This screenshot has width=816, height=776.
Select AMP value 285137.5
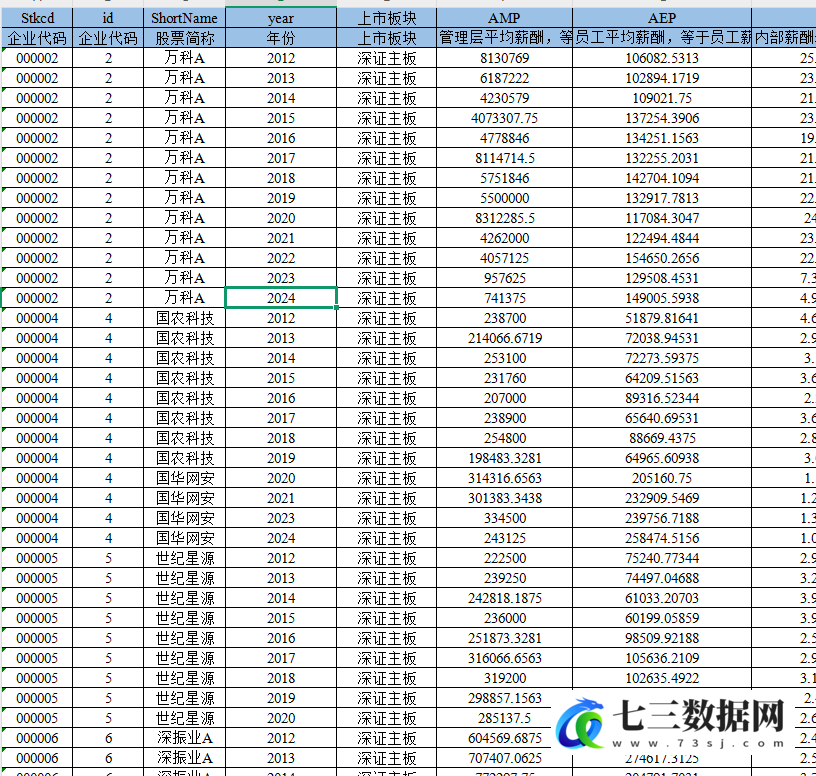(504, 718)
